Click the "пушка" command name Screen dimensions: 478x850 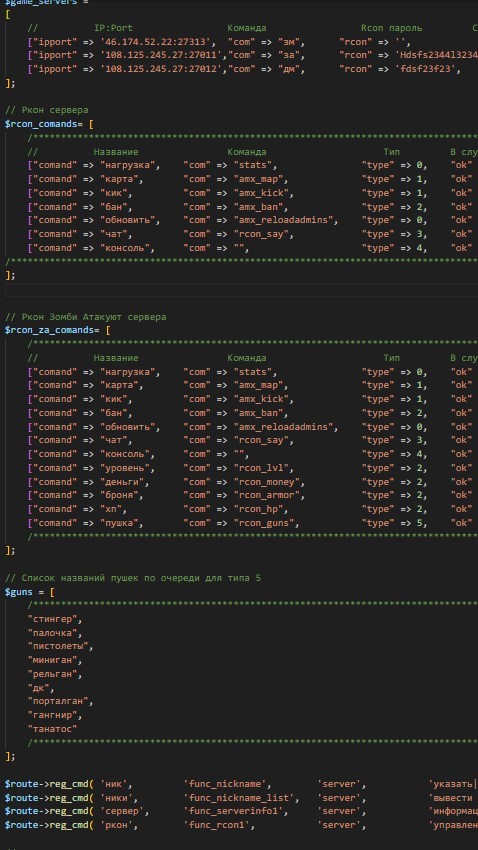pos(122,523)
